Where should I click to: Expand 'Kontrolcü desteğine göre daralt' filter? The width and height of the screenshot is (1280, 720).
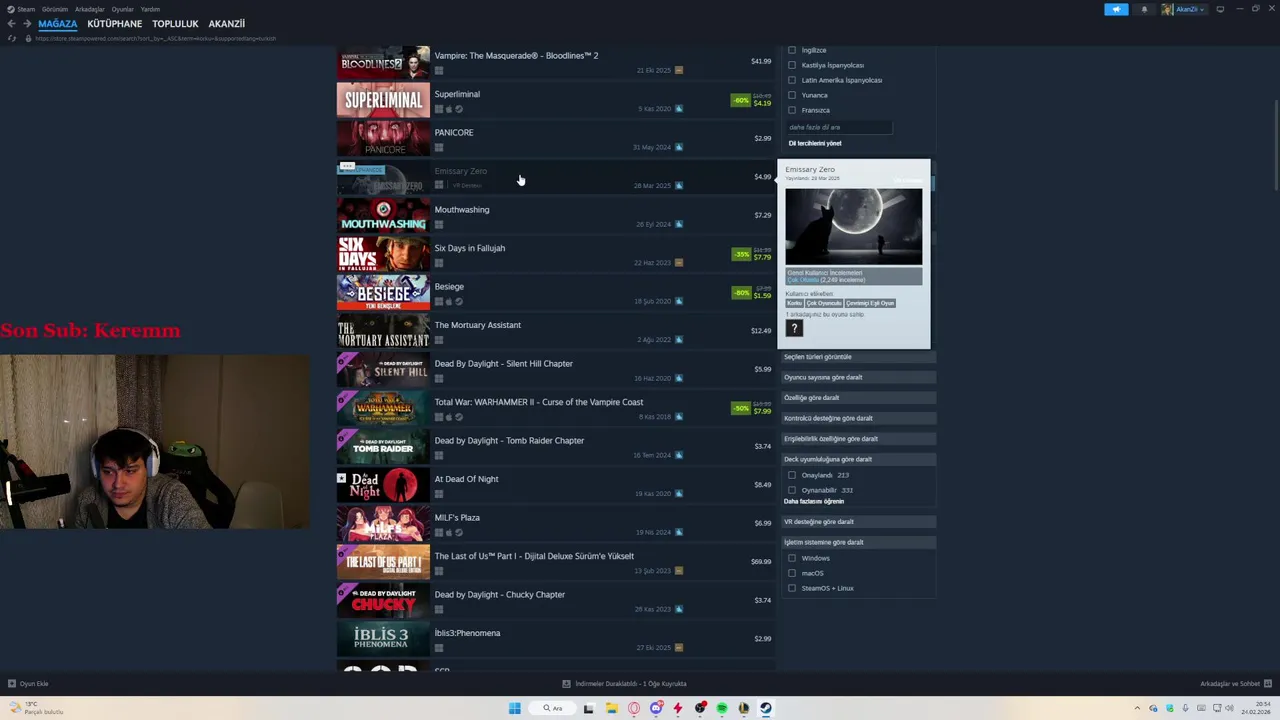[858, 418]
